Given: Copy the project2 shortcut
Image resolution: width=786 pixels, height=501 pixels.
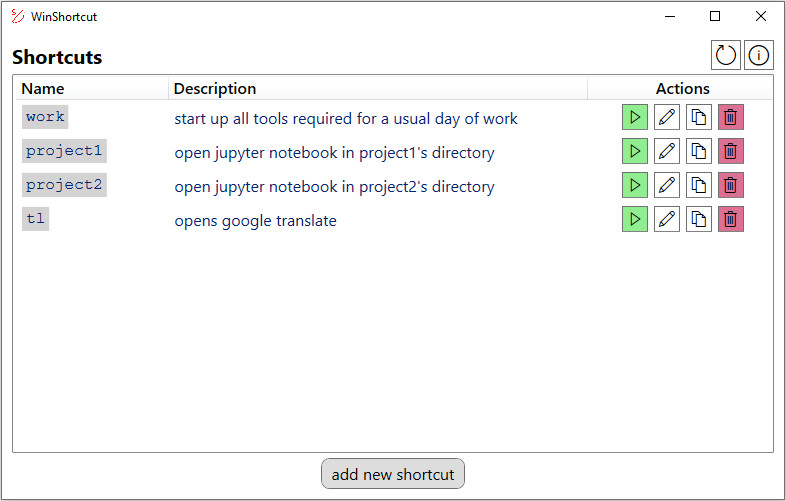Looking at the screenshot, I should [699, 186].
